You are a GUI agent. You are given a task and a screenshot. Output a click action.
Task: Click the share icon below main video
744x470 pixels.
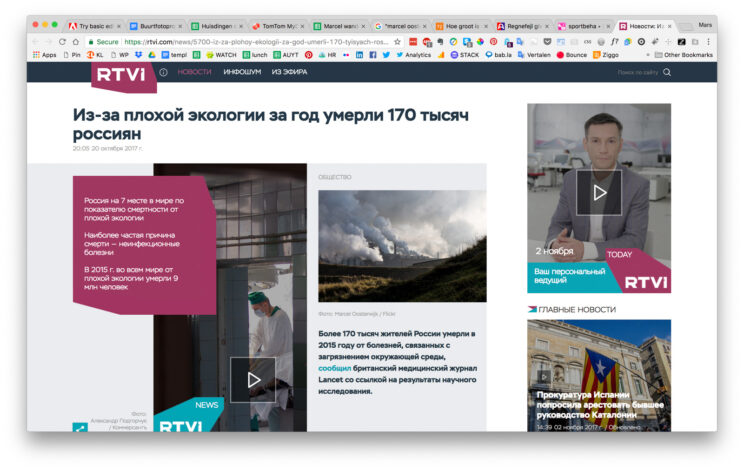tap(80, 428)
